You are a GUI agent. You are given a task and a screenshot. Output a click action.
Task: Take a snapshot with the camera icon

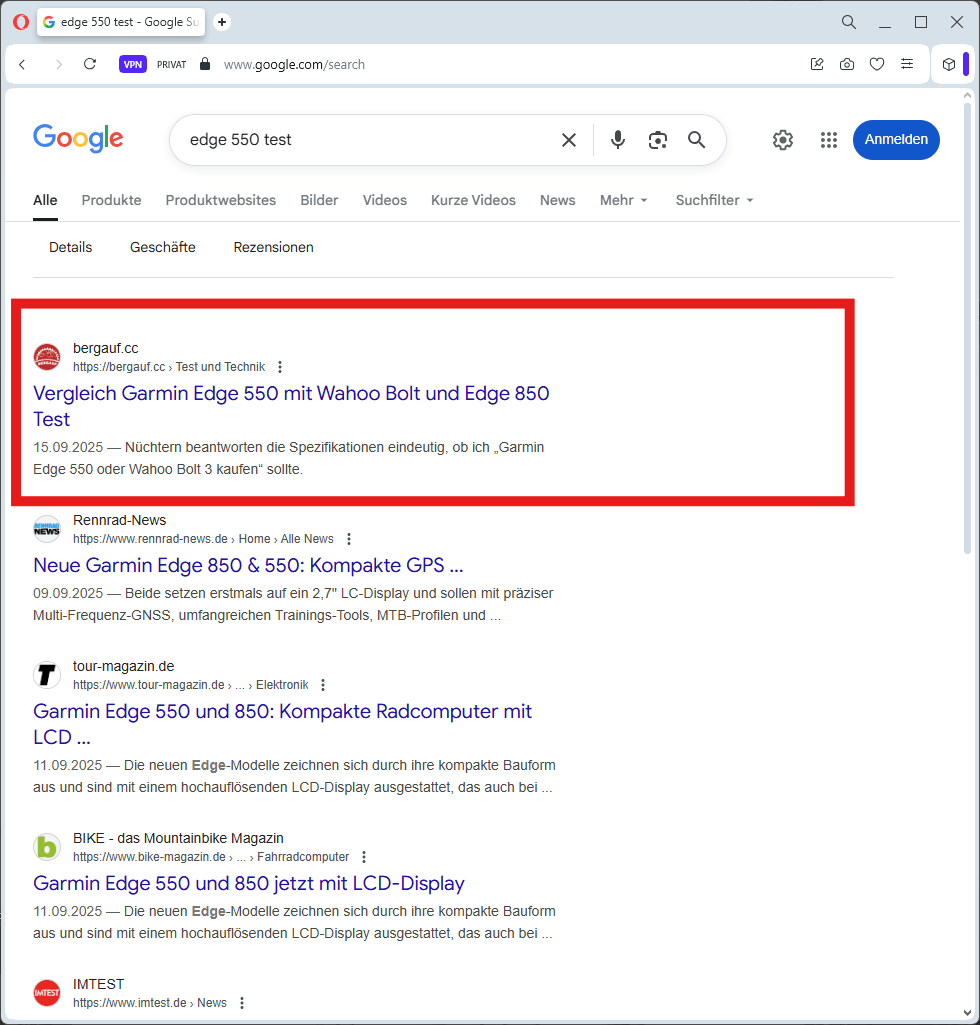pos(847,64)
